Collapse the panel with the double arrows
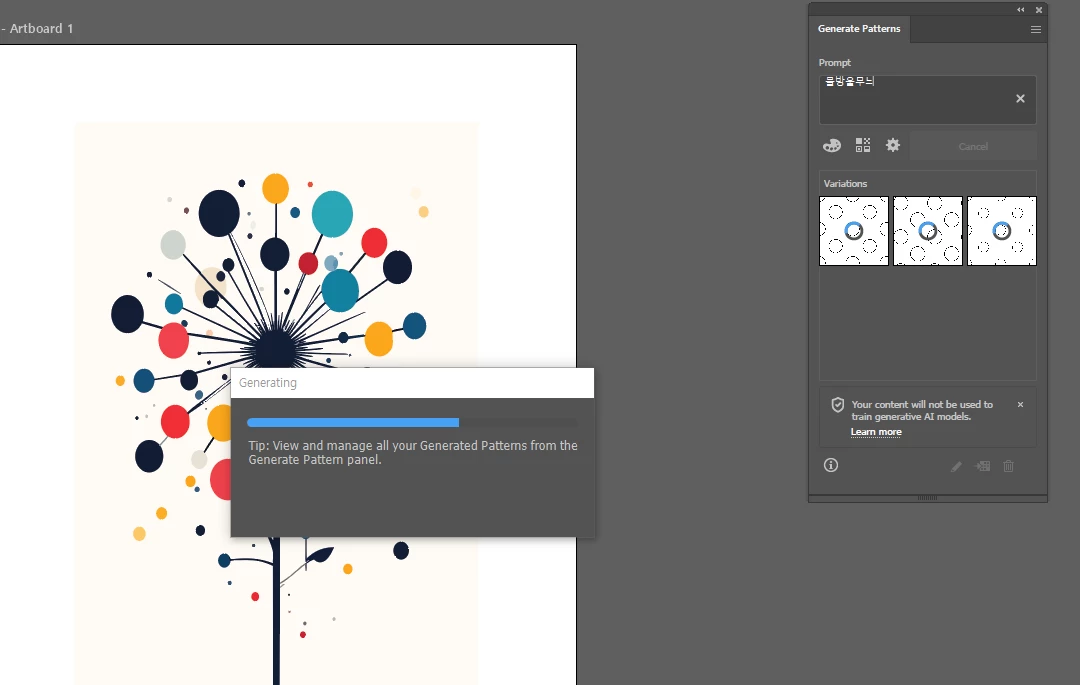 coord(1021,10)
